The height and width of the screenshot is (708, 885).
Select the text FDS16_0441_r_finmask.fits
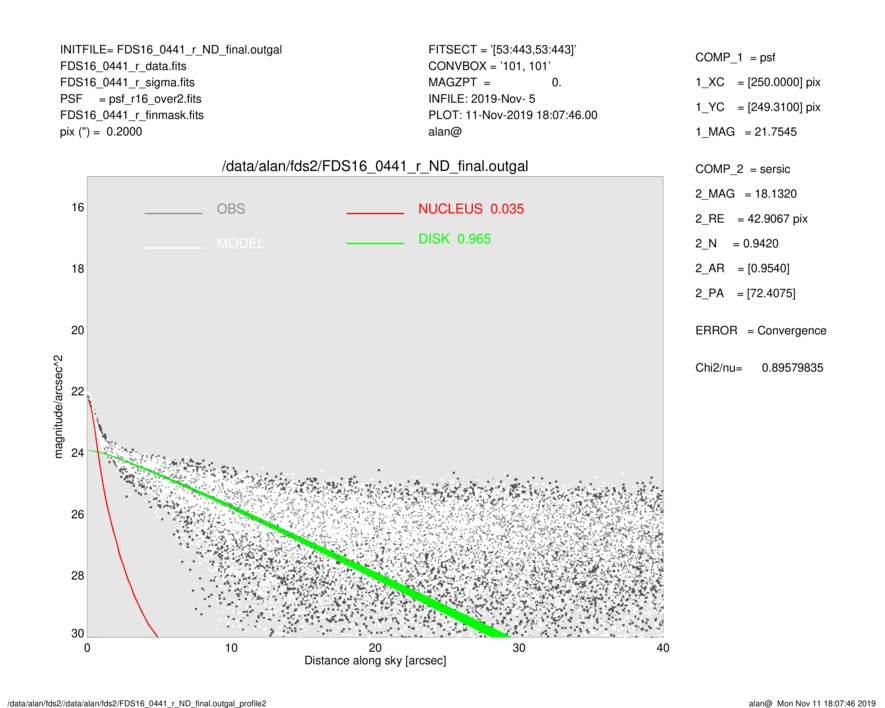pyautogui.click(x=132, y=115)
